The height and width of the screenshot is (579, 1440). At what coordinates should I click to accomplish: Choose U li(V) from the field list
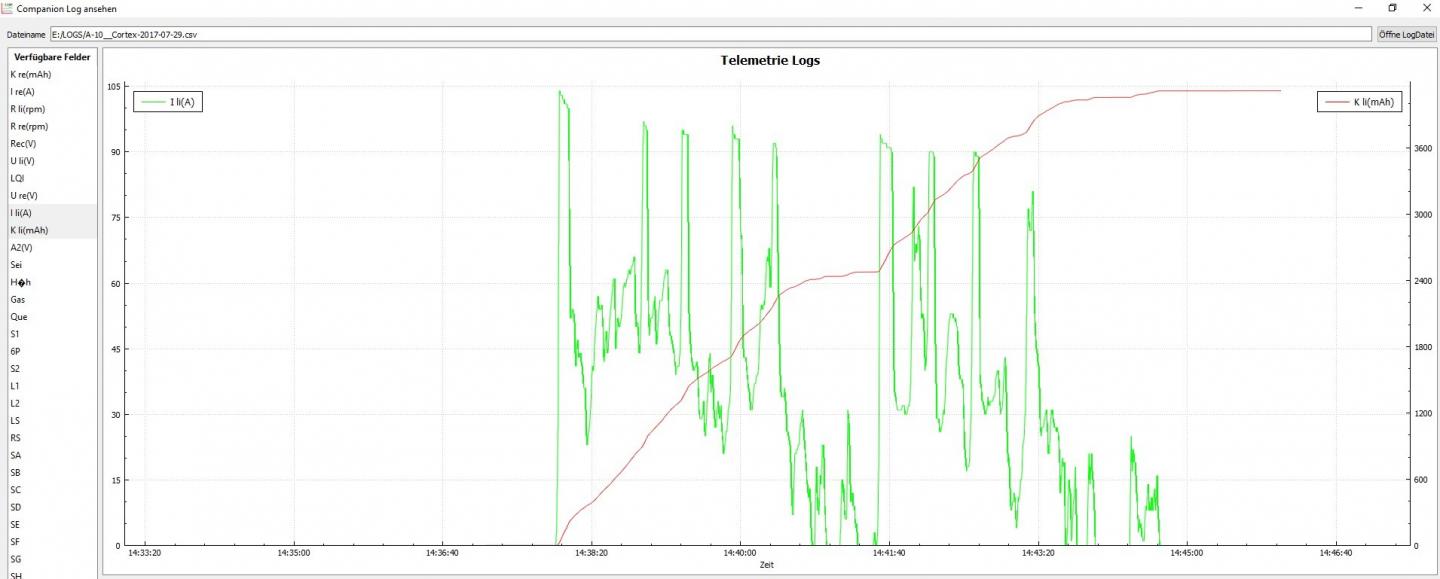(52, 161)
